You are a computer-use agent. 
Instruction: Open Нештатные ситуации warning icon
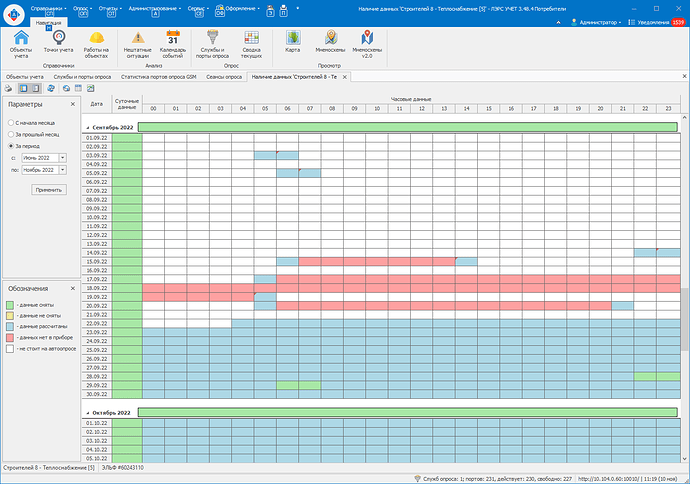[138, 38]
